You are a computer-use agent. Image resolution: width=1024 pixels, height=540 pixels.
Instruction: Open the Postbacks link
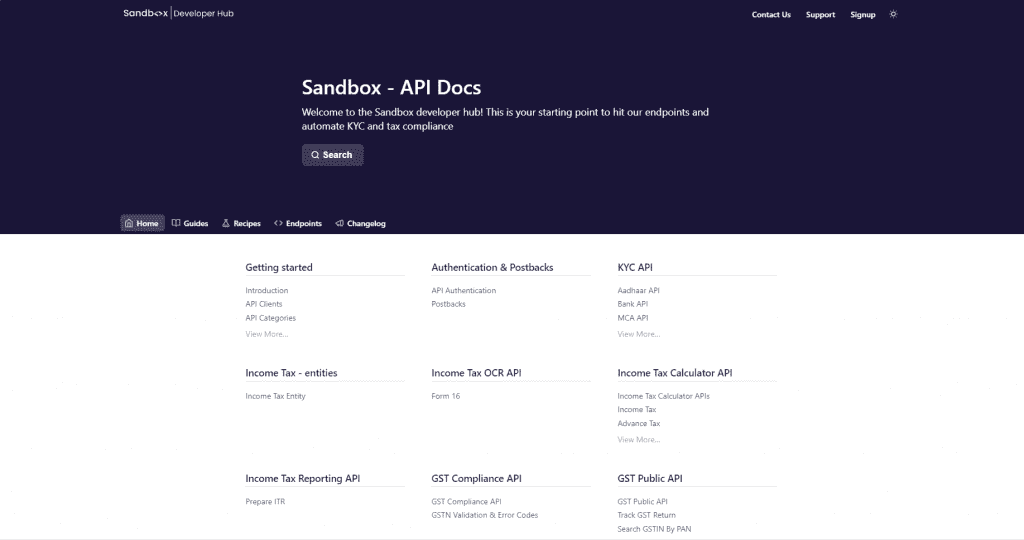[x=449, y=304]
